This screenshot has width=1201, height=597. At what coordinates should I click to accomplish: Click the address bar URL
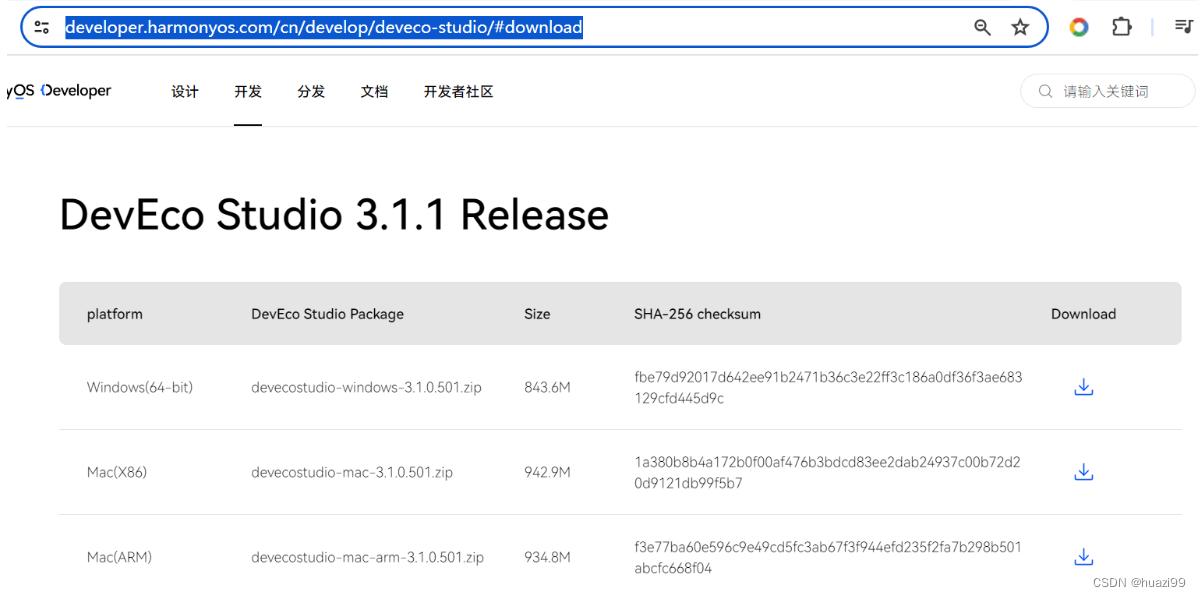click(324, 27)
